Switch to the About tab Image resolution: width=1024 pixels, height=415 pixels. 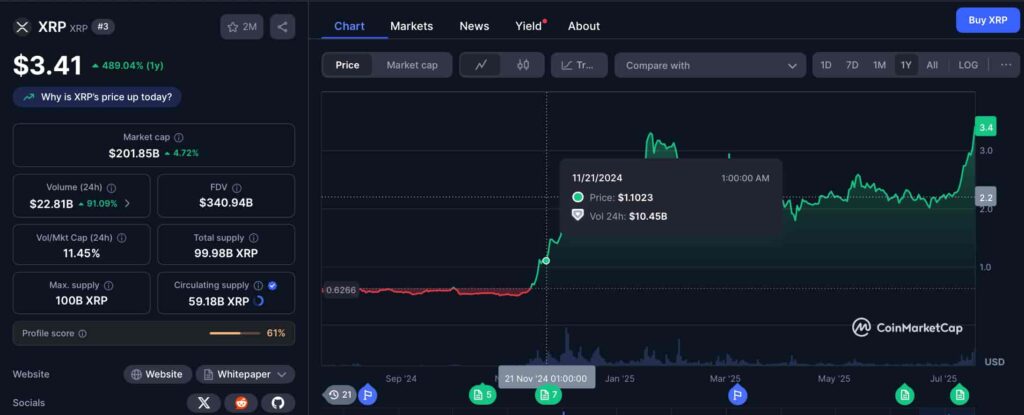584,26
